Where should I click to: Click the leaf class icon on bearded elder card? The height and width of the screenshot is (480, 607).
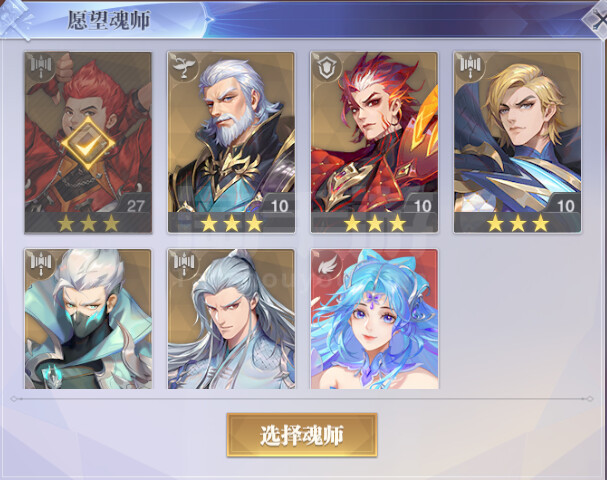click(x=183, y=67)
